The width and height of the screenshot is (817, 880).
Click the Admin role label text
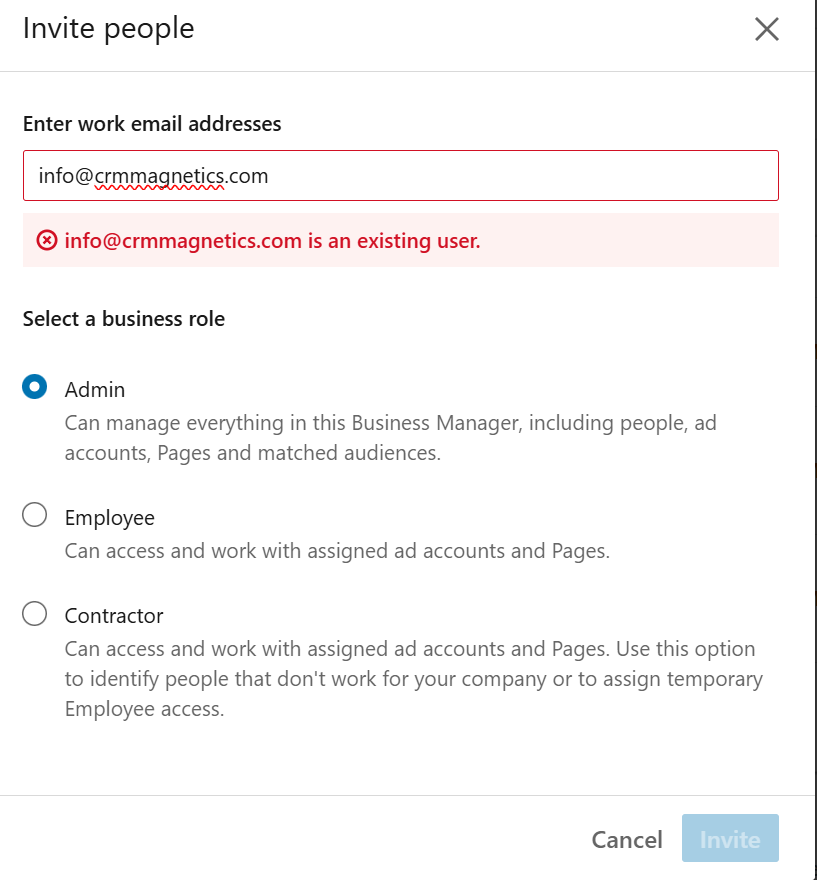click(x=95, y=390)
